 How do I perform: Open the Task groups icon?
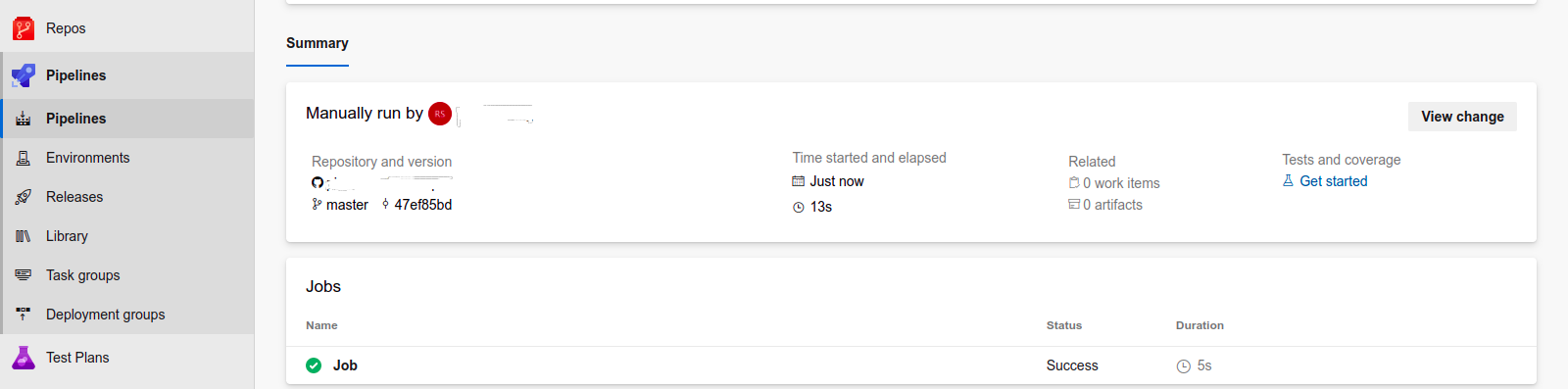coord(24,275)
